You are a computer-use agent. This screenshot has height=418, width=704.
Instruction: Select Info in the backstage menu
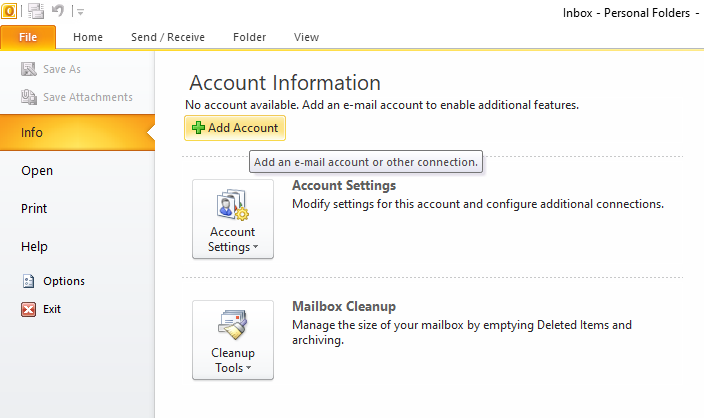77,132
